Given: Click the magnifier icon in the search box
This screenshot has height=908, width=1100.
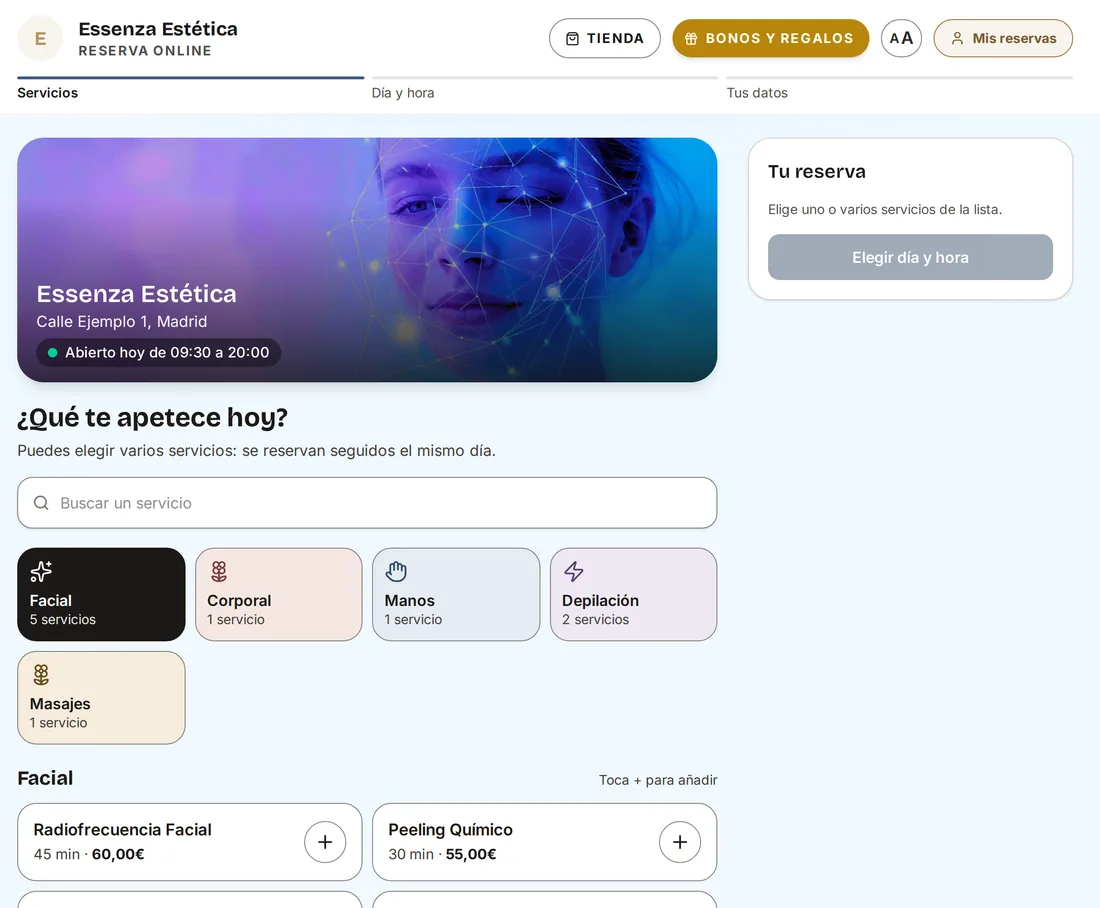Looking at the screenshot, I should tap(41, 502).
